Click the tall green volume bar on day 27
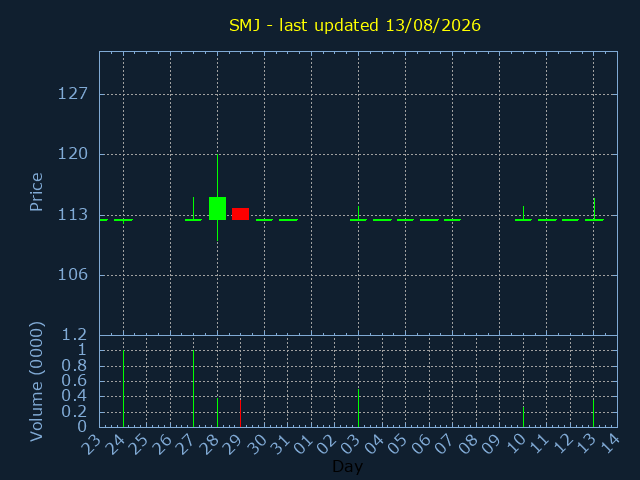The image size is (640, 480). pyautogui.click(x=193, y=389)
